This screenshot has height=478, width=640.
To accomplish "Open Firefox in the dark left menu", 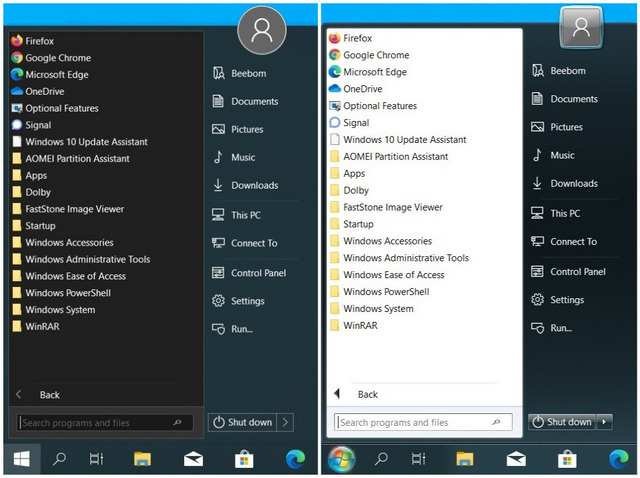I will [33, 41].
